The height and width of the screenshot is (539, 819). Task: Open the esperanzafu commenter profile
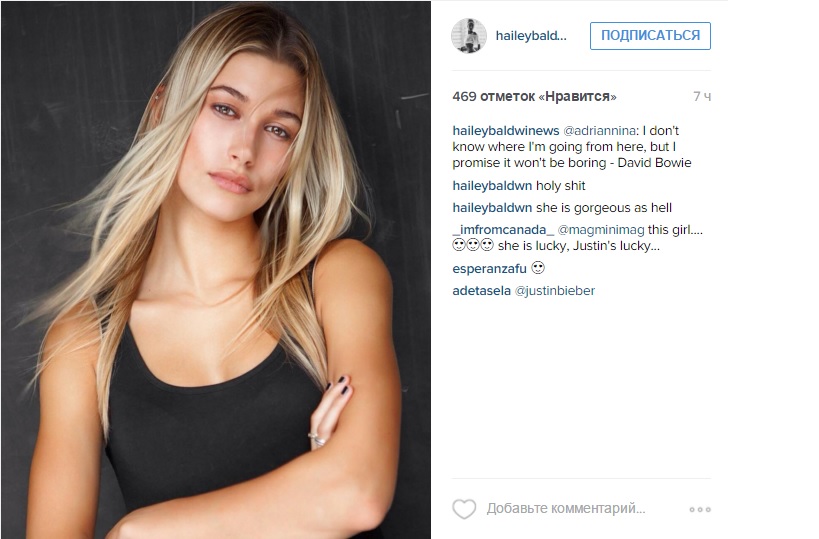pos(489,268)
